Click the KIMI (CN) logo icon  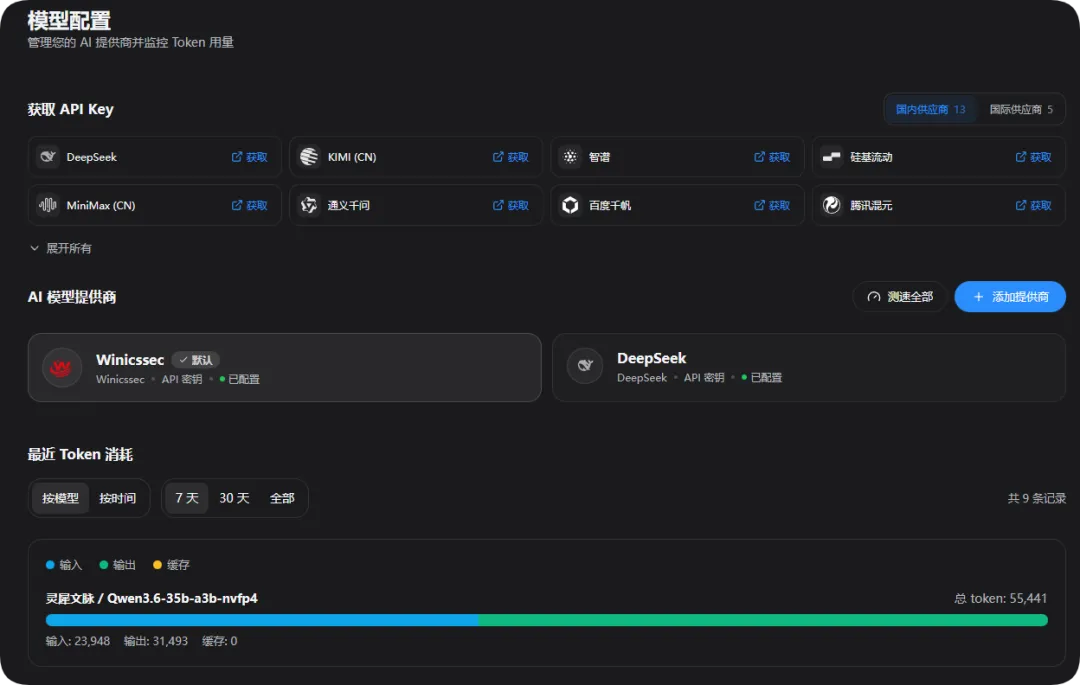(x=309, y=157)
